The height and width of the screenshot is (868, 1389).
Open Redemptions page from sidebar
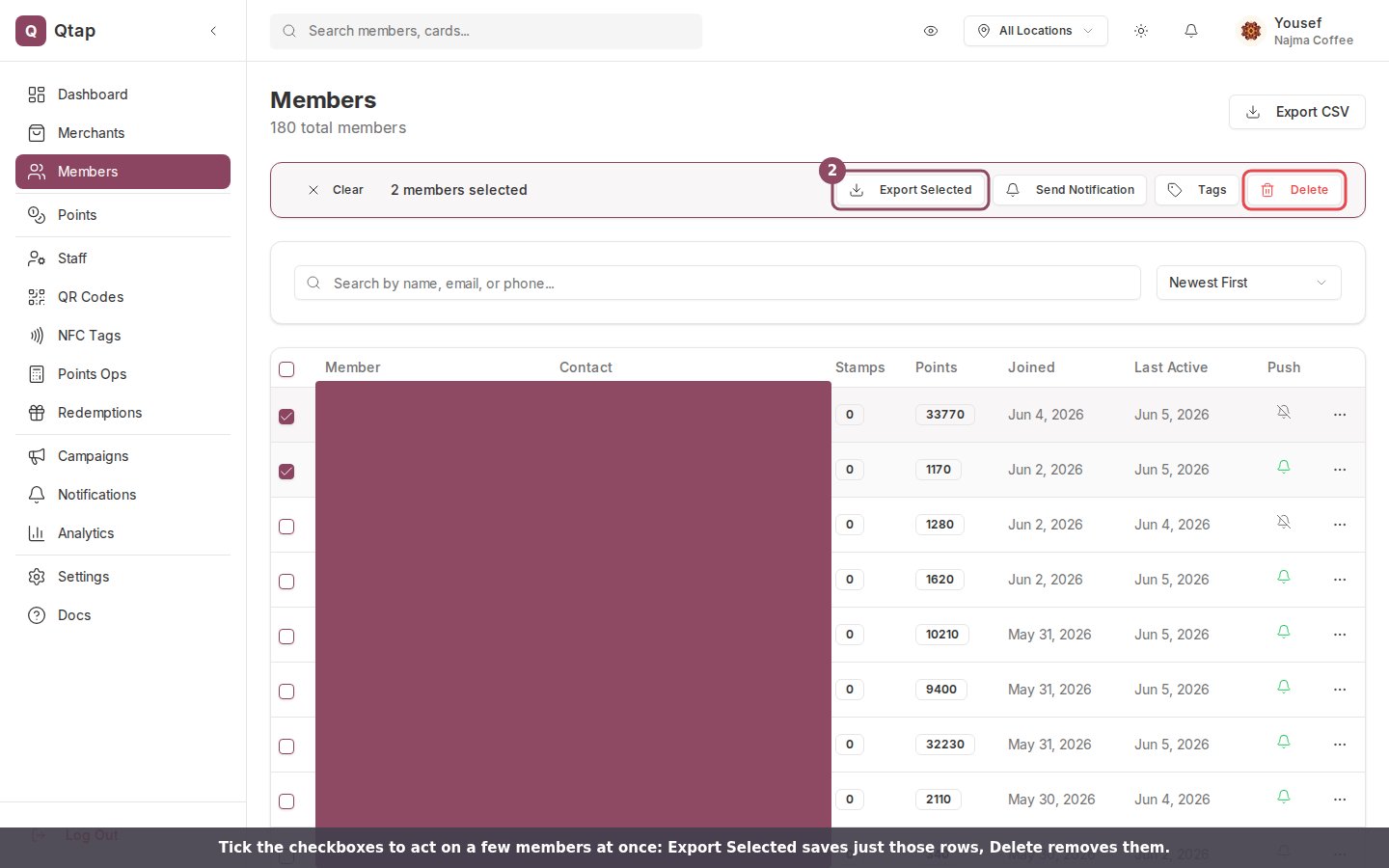pos(123,413)
